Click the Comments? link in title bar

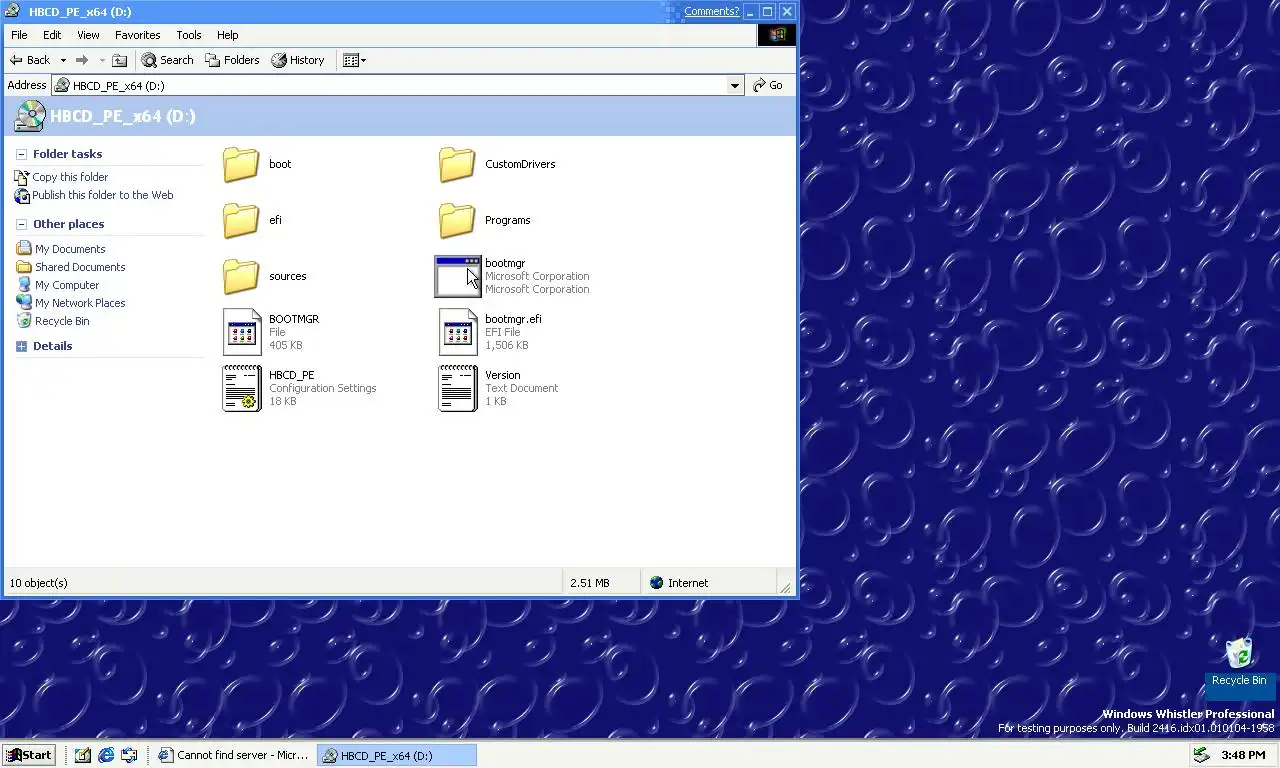click(711, 12)
